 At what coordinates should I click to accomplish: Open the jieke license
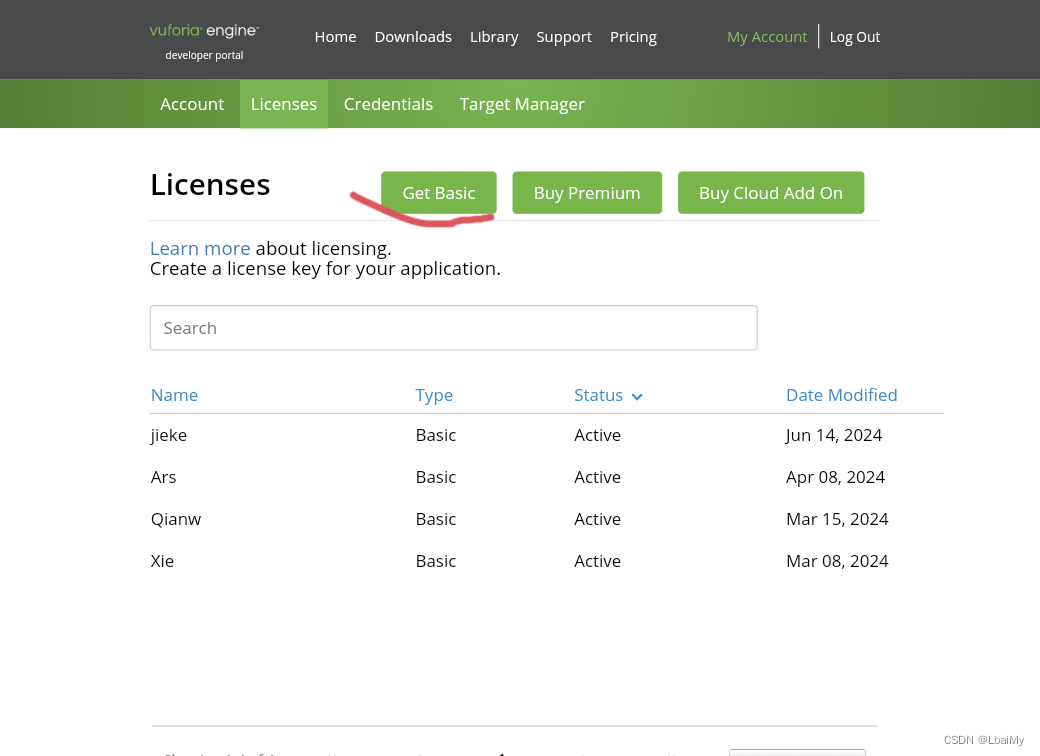(x=168, y=435)
